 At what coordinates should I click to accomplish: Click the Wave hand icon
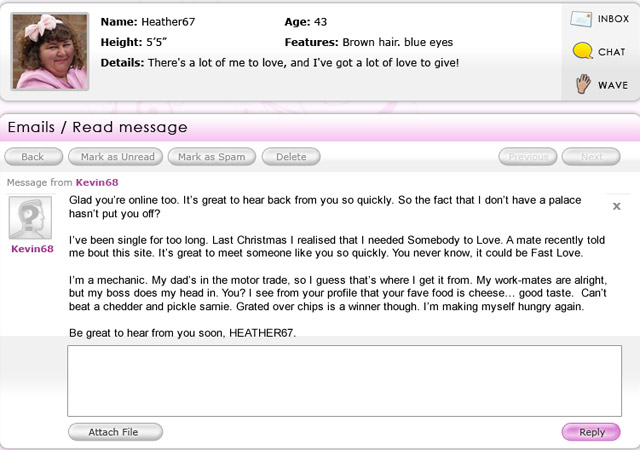(581, 84)
